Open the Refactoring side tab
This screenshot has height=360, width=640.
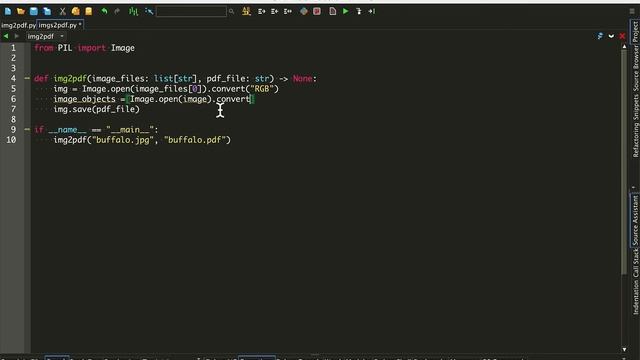click(x=636, y=140)
